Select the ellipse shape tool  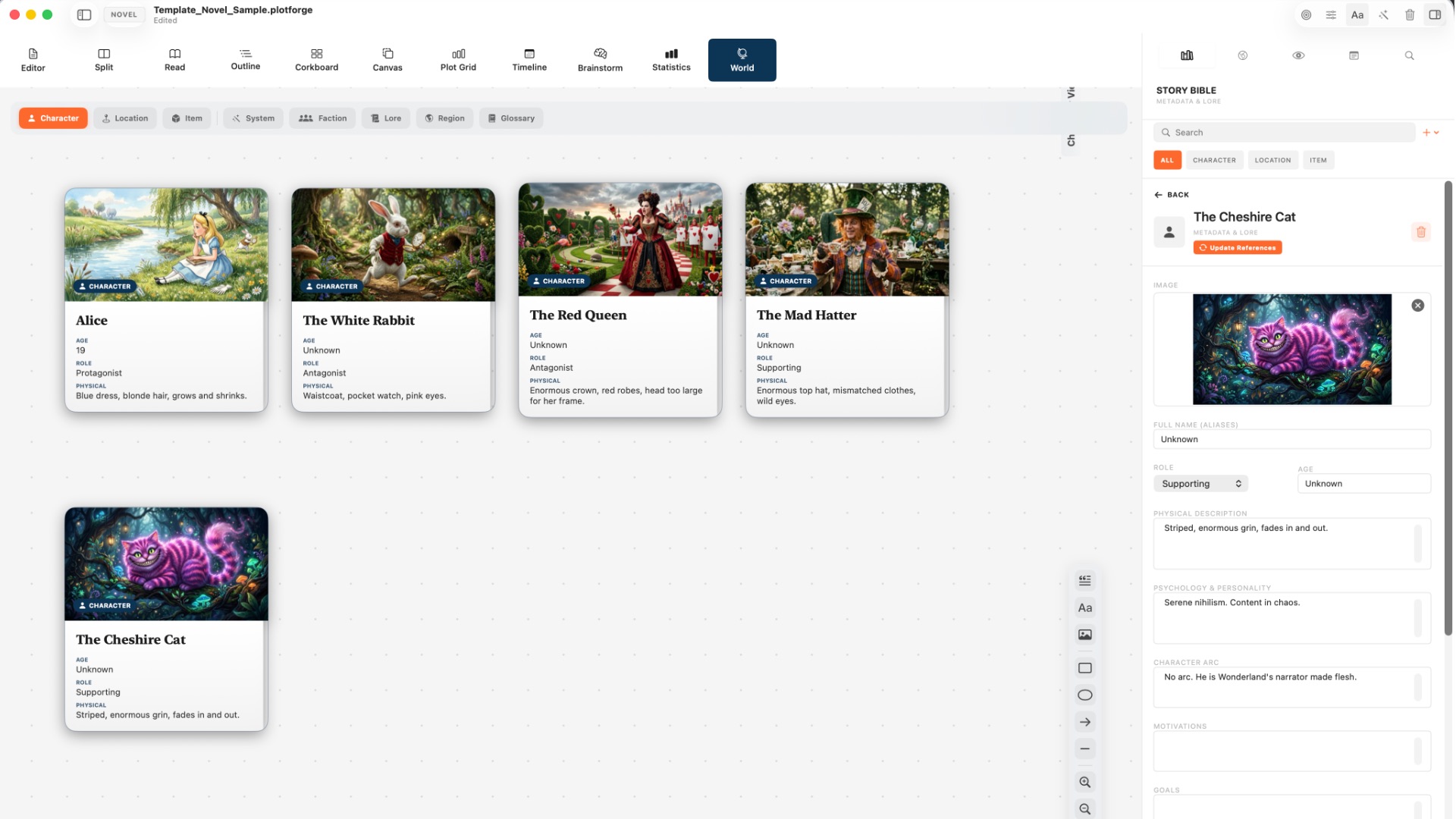click(1085, 695)
